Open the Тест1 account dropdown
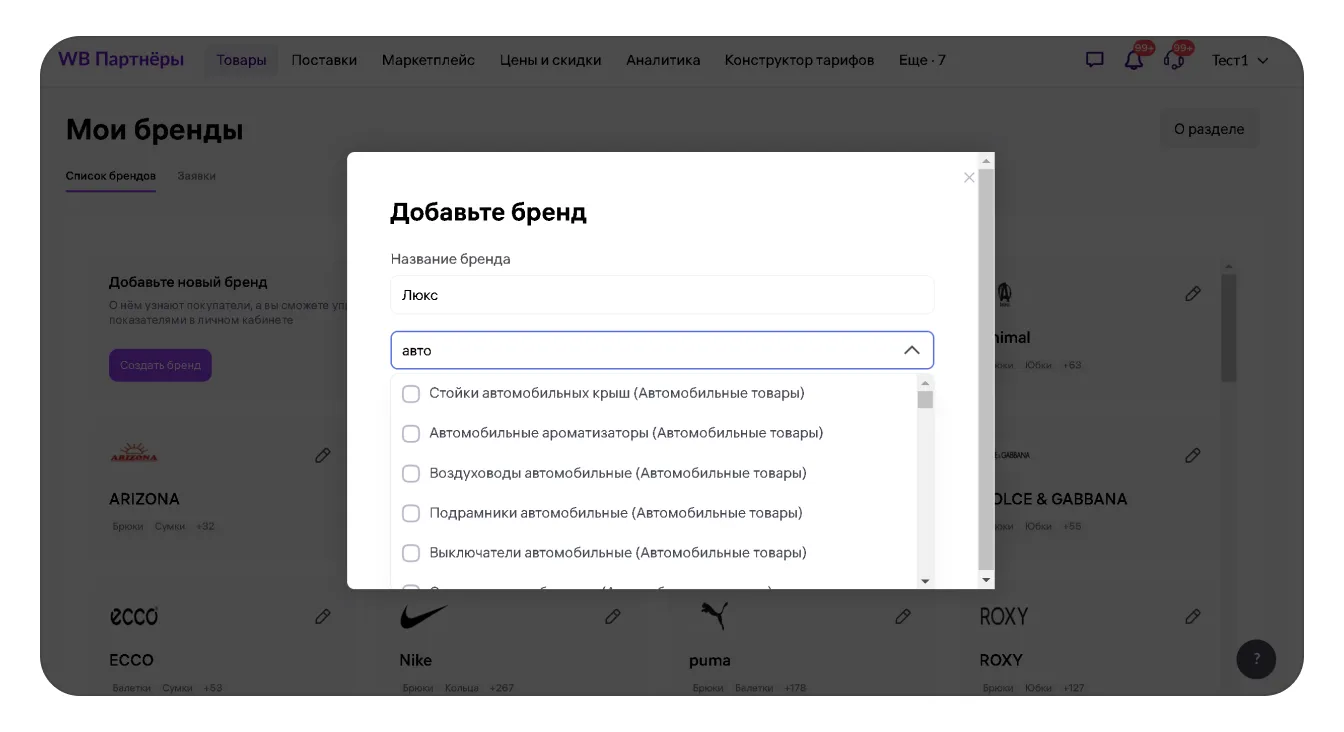Image resolution: width=1344 pixels, height=732 pixels. point(1240,60)
